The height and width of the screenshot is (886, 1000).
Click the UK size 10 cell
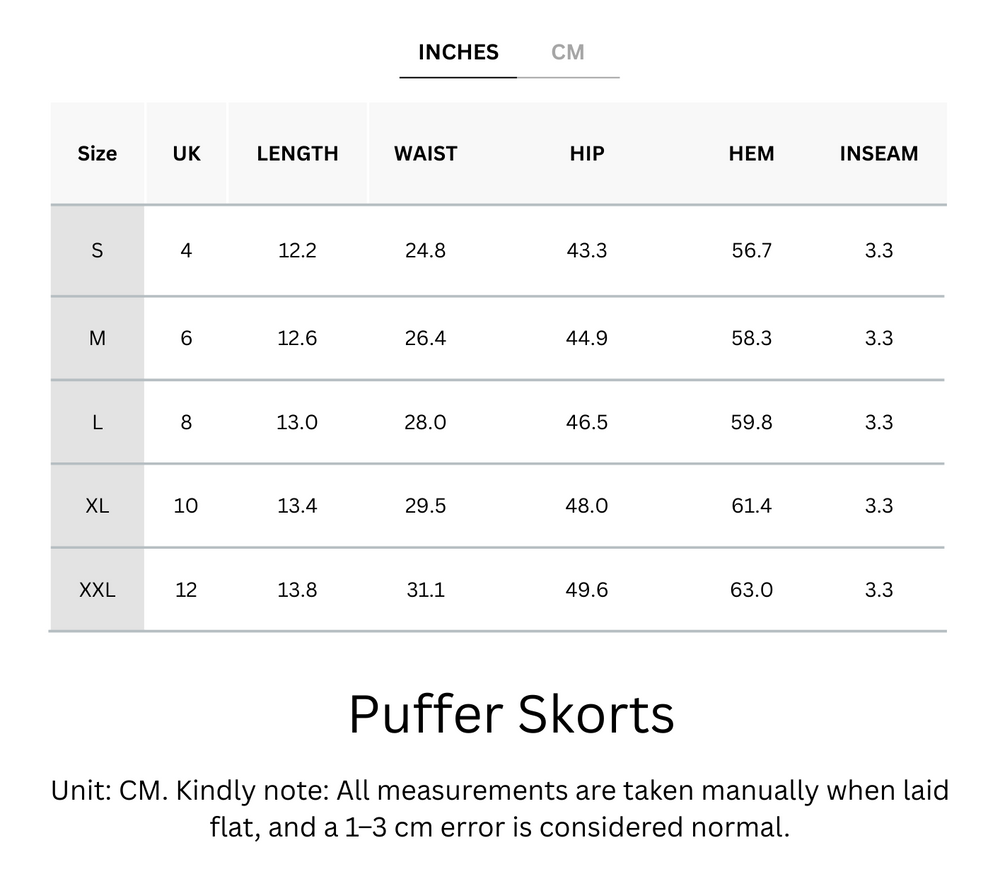185,506
